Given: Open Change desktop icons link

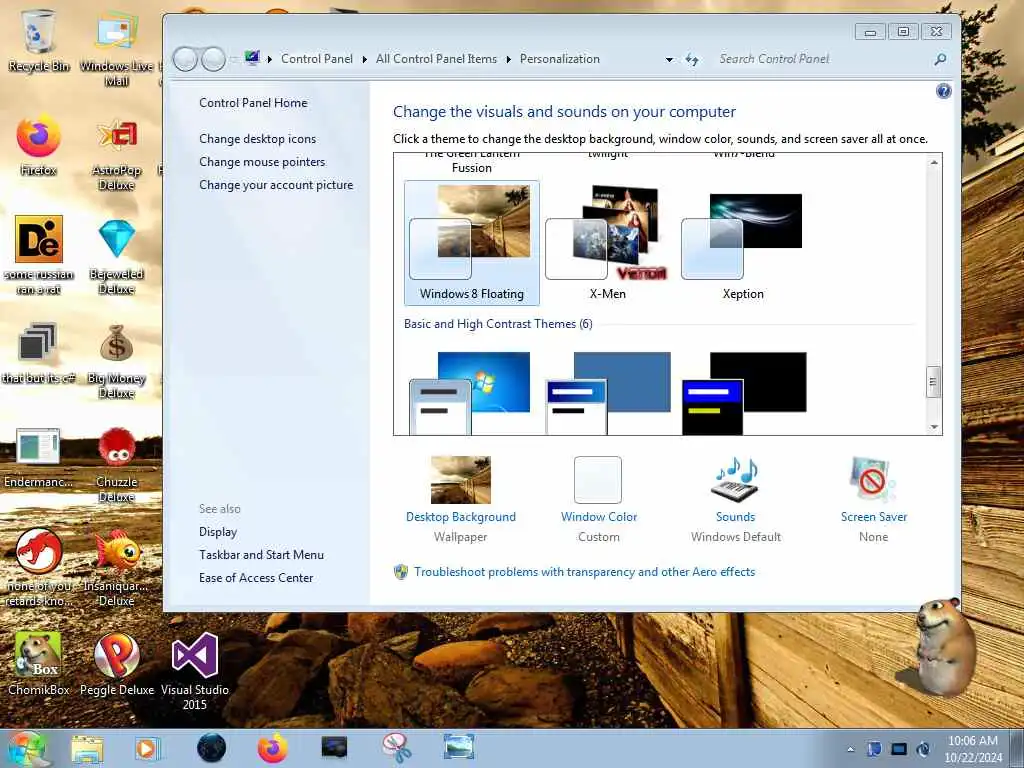Looking at the screenshot, I should 257,138.
